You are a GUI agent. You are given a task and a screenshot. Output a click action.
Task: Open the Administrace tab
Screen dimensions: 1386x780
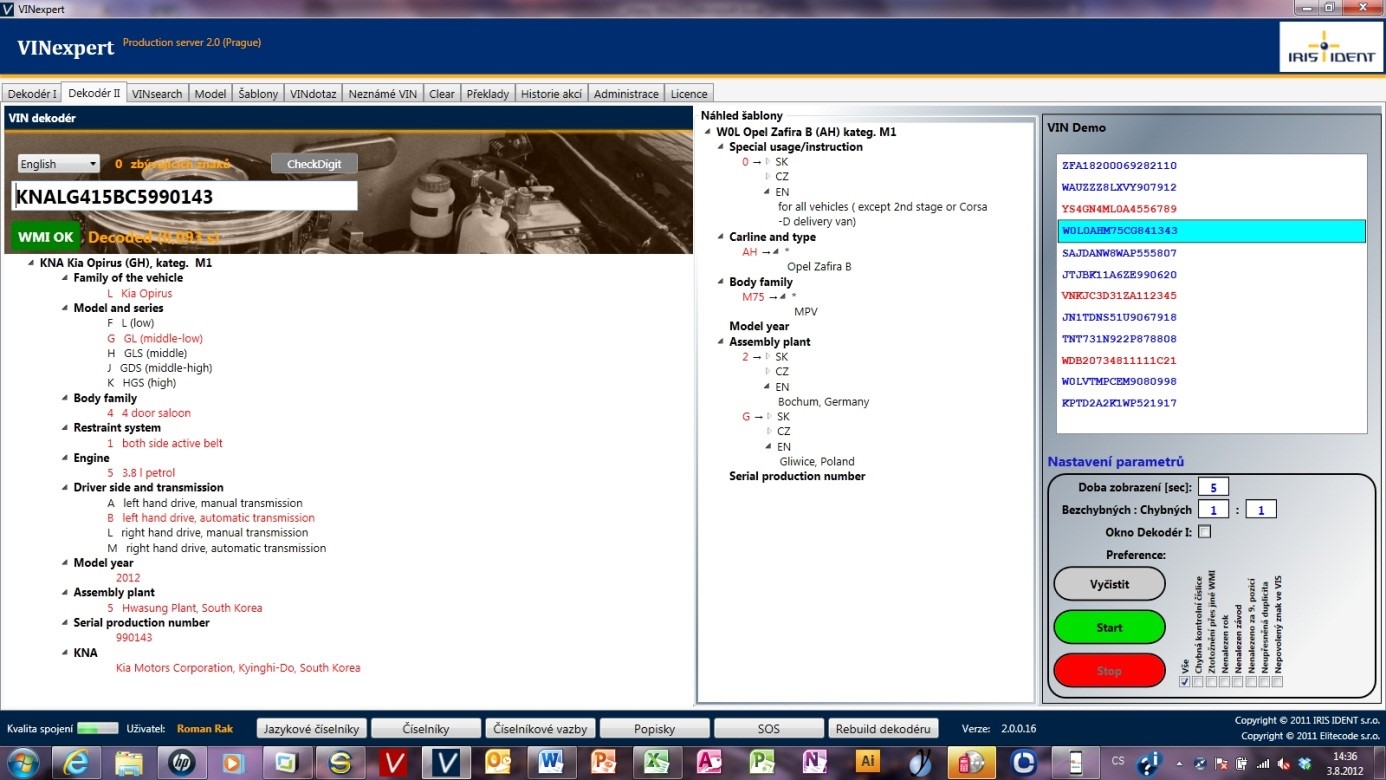[x=626, y=94]
